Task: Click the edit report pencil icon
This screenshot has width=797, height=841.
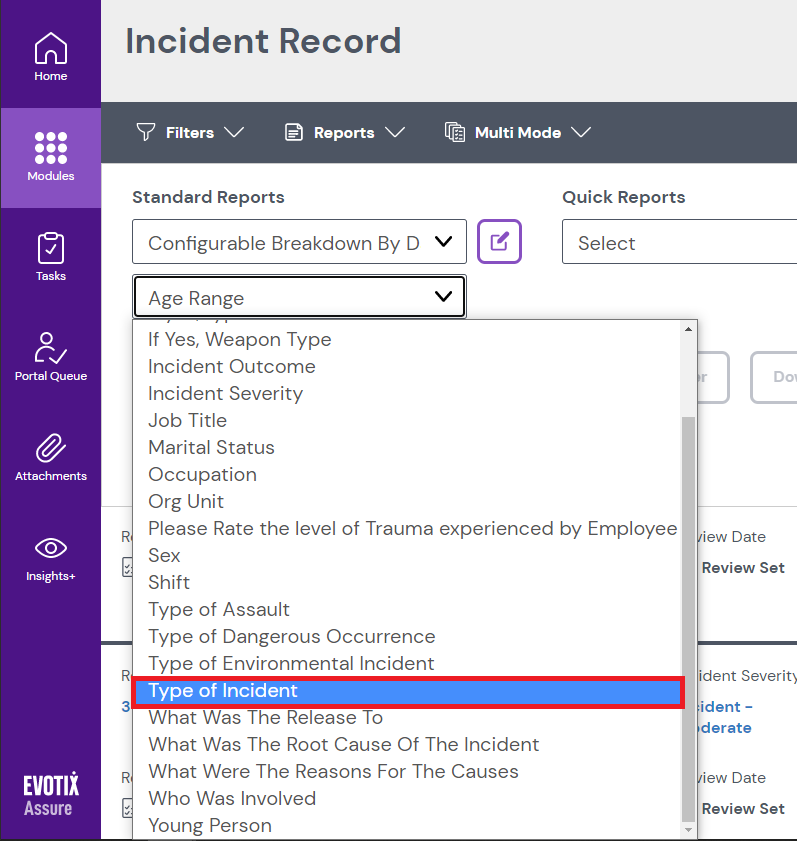Action: [x=499, y=242]
